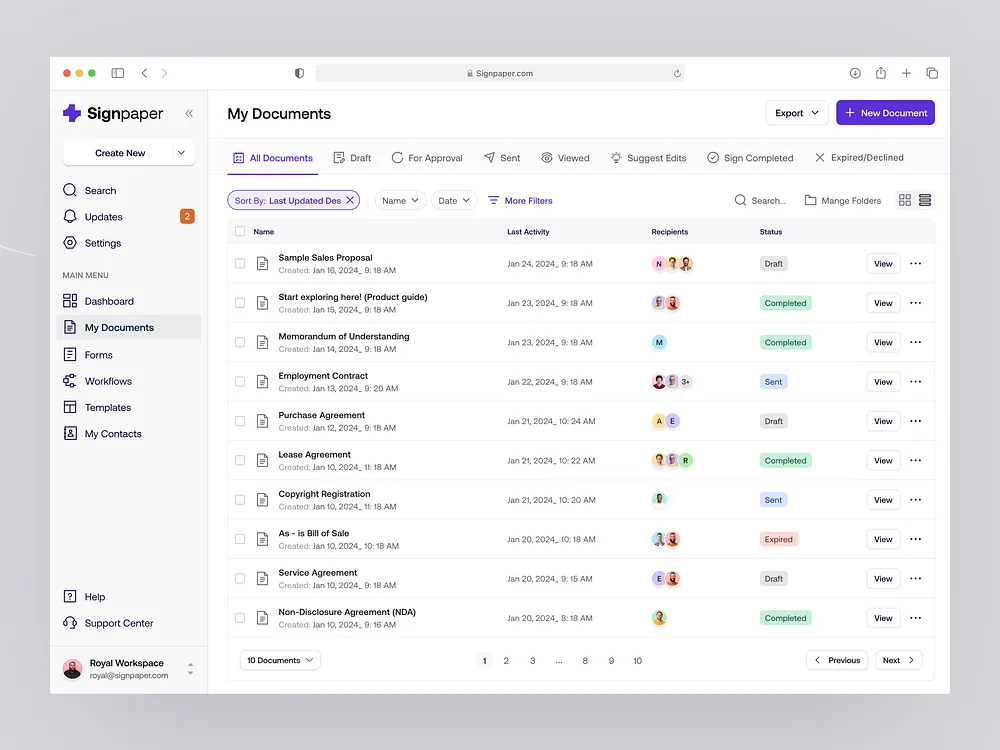1000x750 pixels.
Task: Open the 10 Documents per-page dropdown
Action: 280,660
